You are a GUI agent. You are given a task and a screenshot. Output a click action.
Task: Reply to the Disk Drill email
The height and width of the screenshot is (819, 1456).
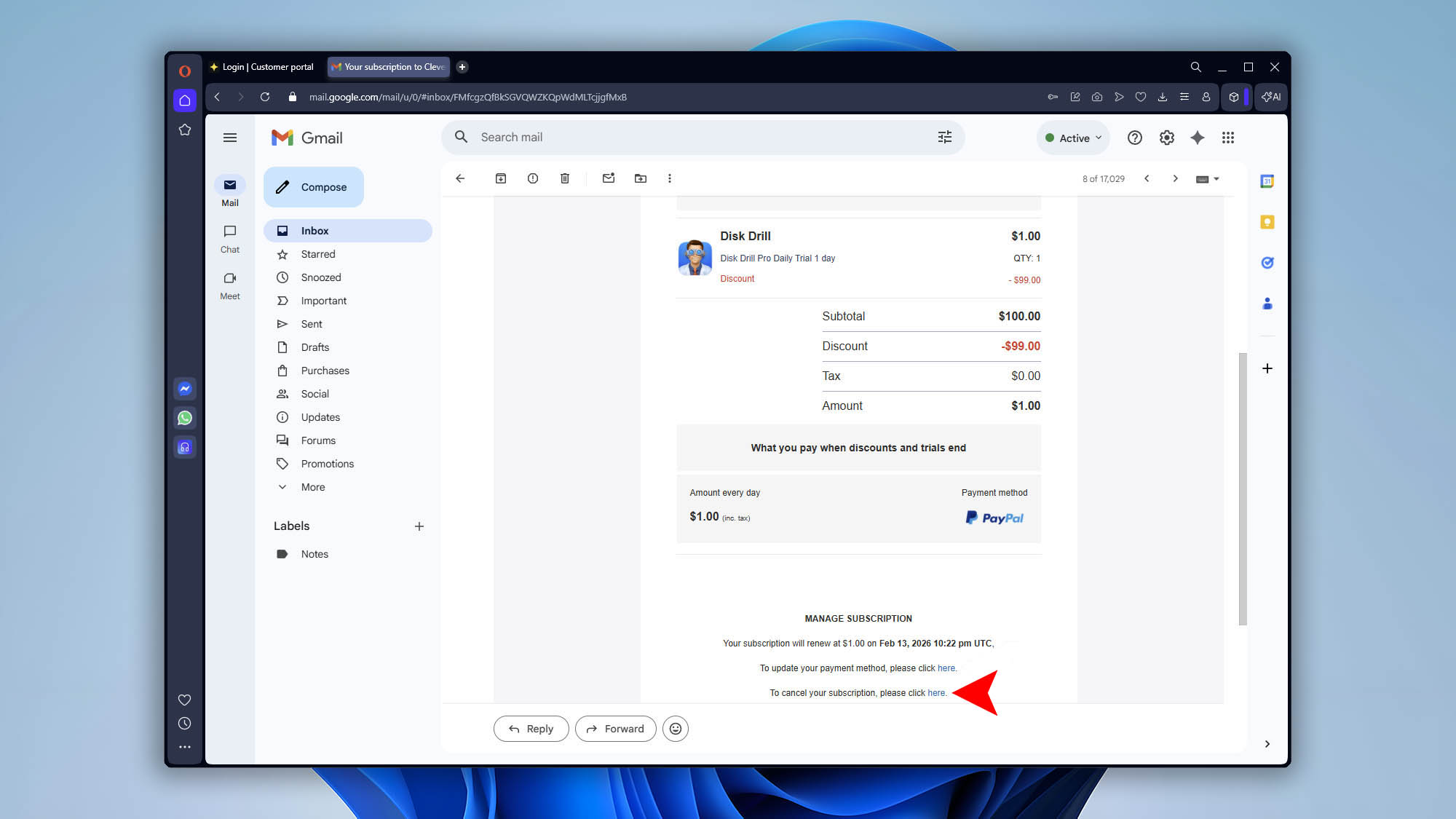pos(531,728)
